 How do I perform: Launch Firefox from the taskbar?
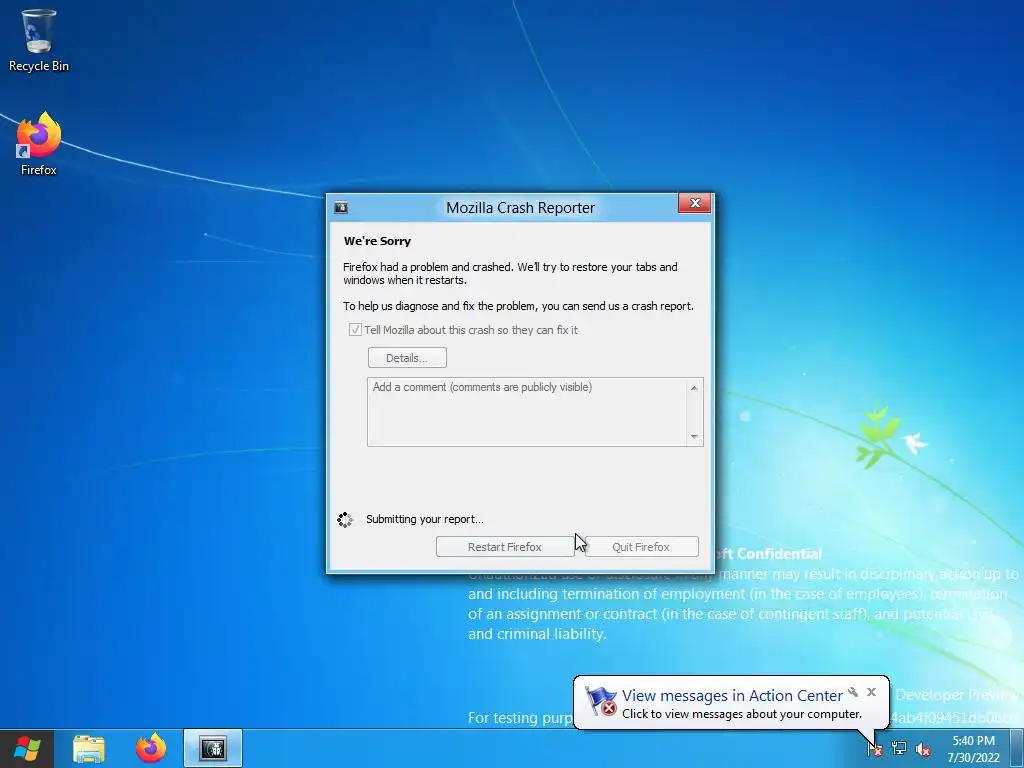coord(151,748)
